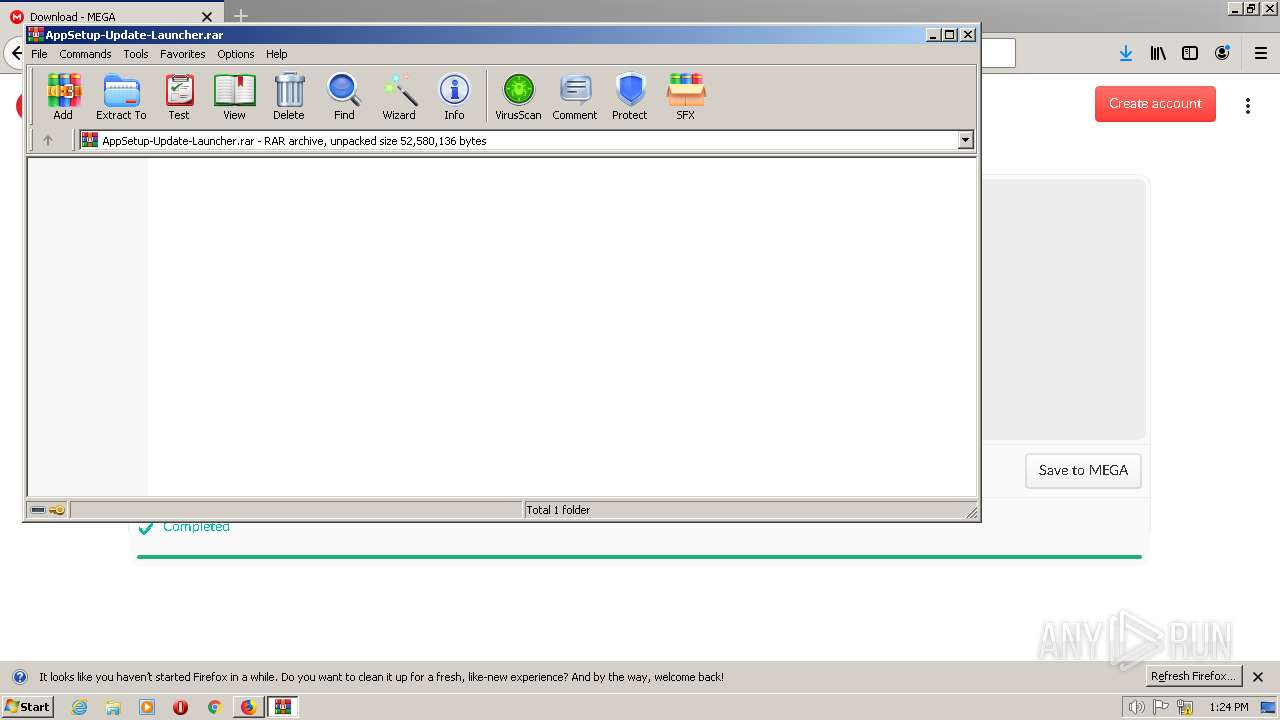Open the Find magnifier tool

[344, 97]
